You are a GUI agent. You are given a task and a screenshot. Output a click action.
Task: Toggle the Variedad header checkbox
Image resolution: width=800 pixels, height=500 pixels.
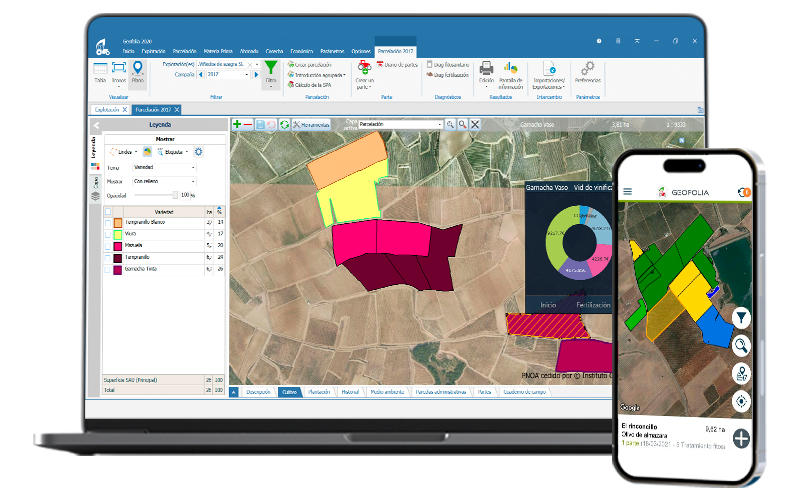108,211
